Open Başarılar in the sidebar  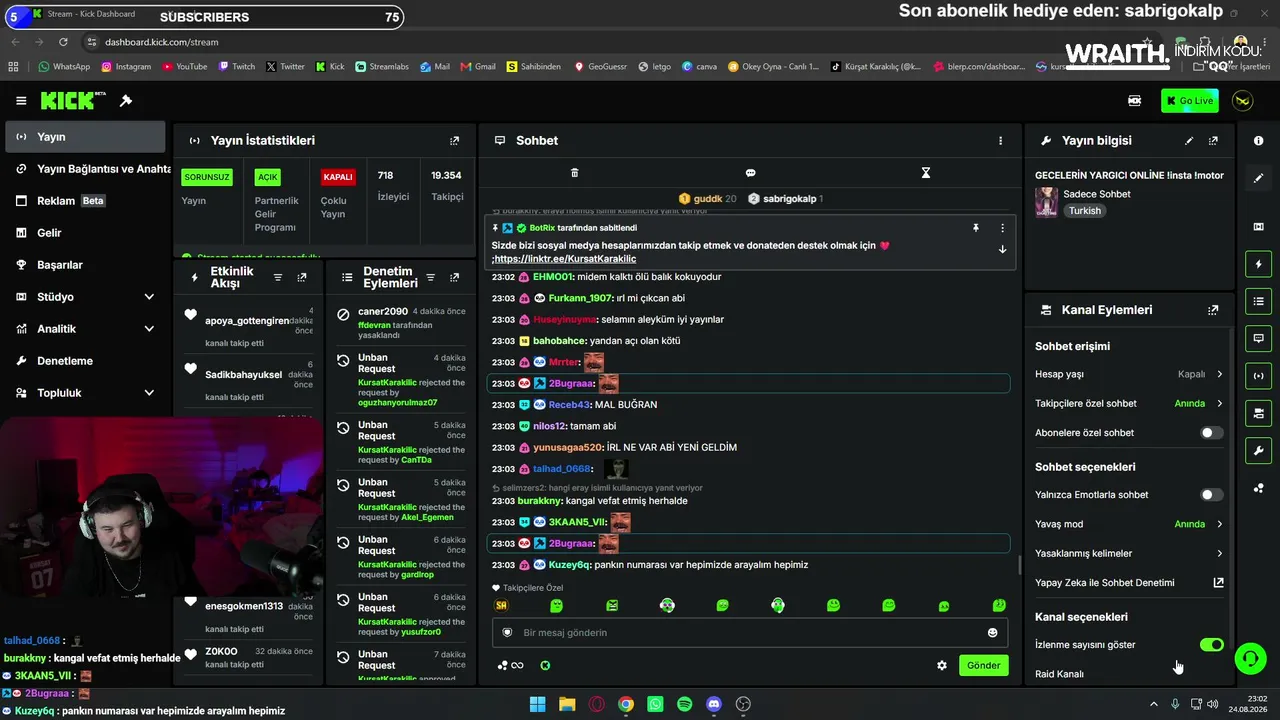click(x=85, y=265)
